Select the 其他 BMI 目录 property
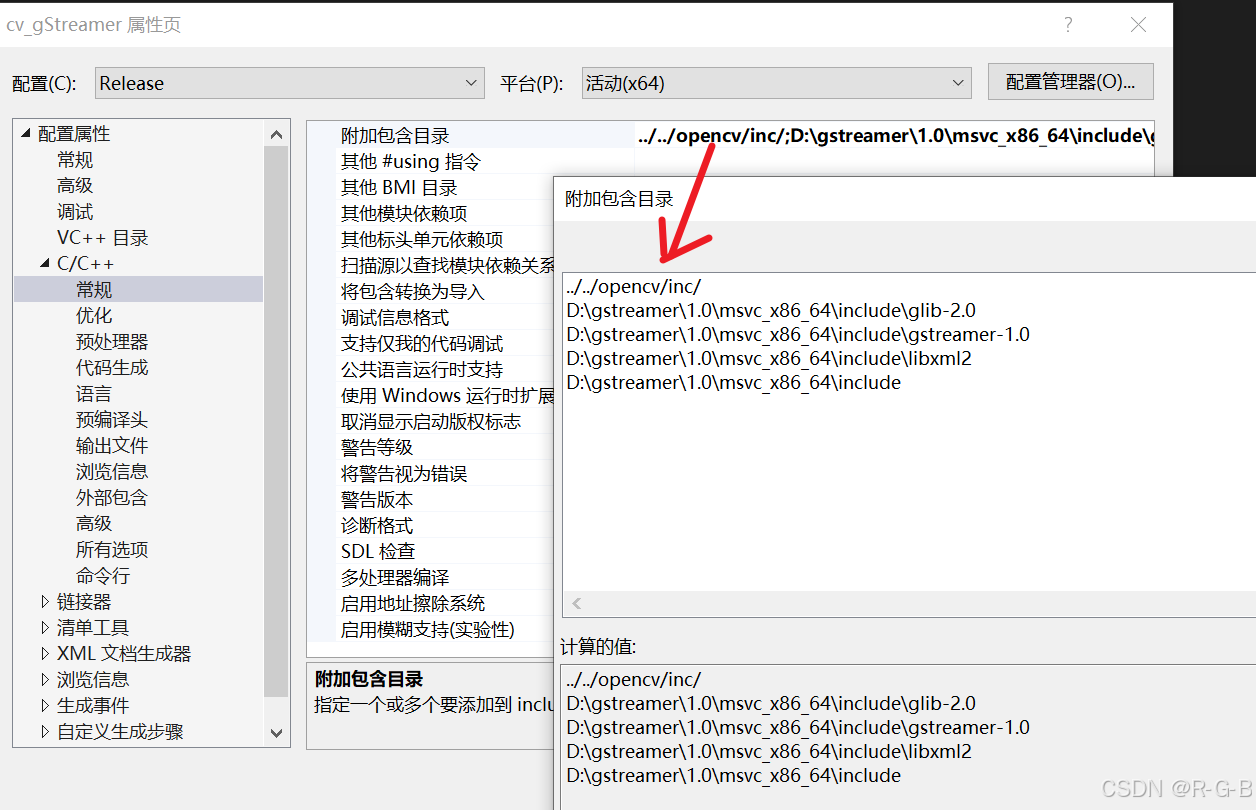1256x810 pixels. click(399, 188)
